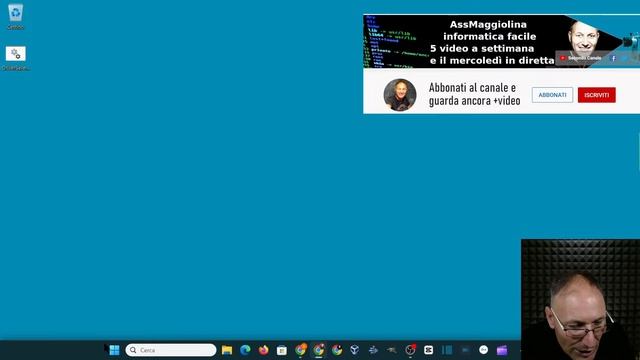Click the YouTube Seguimi Canale link
Viewport: 640px width, 360px height.
click(x=580, y=58)
